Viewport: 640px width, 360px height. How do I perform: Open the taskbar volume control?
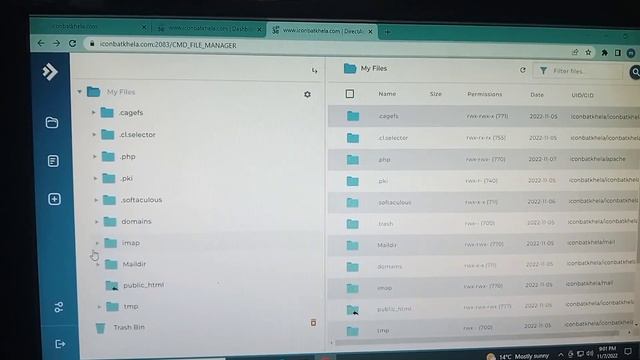[589, 353]
